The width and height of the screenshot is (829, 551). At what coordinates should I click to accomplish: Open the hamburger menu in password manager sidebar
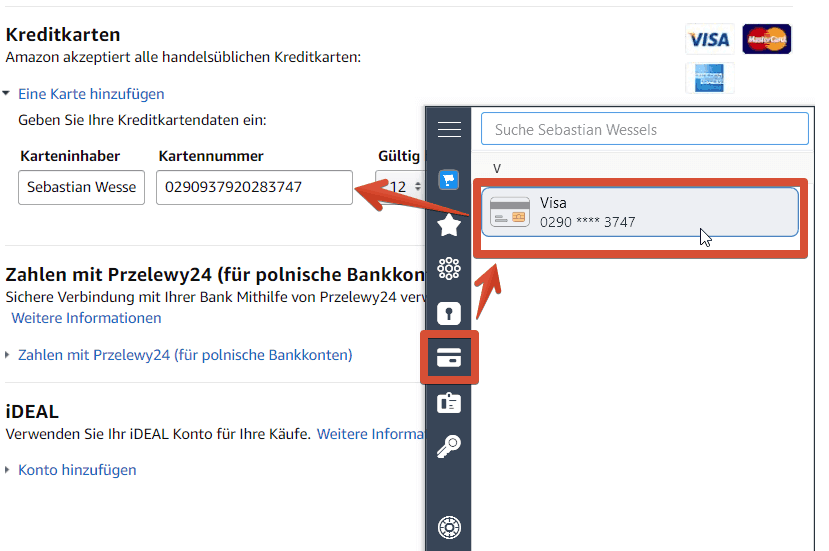449,130
